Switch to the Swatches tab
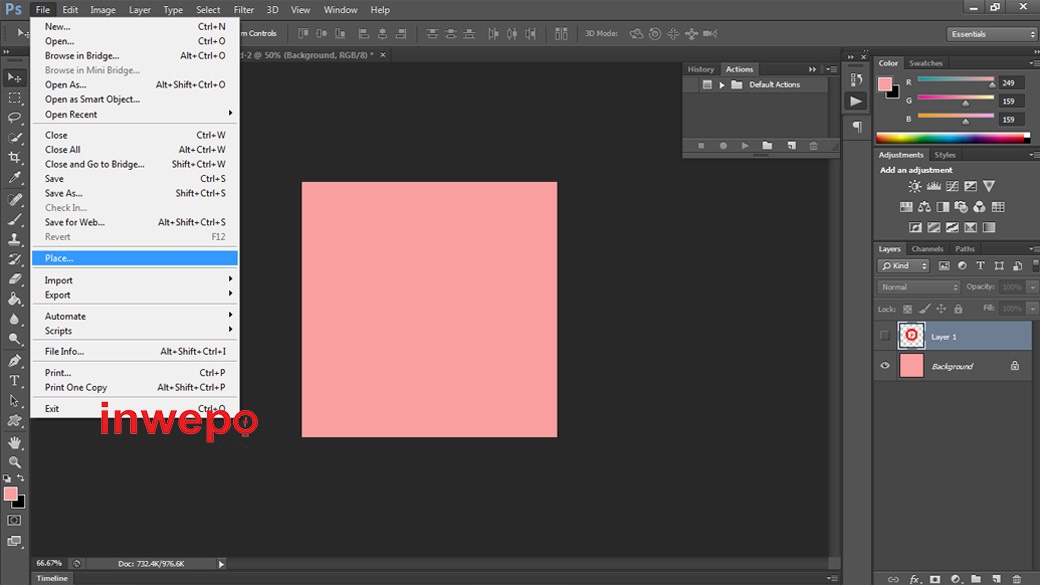The height and width of the screenshot is (585, 1040). pyautogui.click(x=926, y=63)
